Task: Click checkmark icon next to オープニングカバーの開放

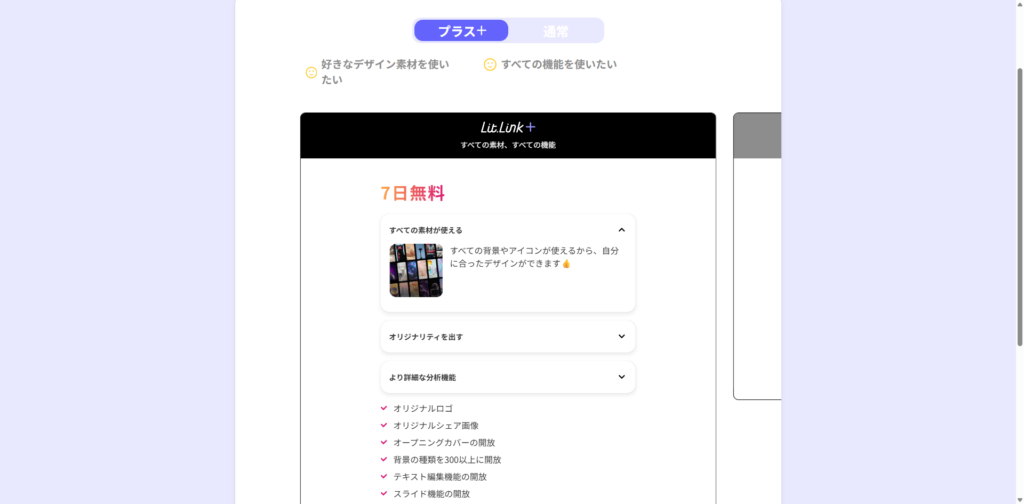Action: [384, 442]
